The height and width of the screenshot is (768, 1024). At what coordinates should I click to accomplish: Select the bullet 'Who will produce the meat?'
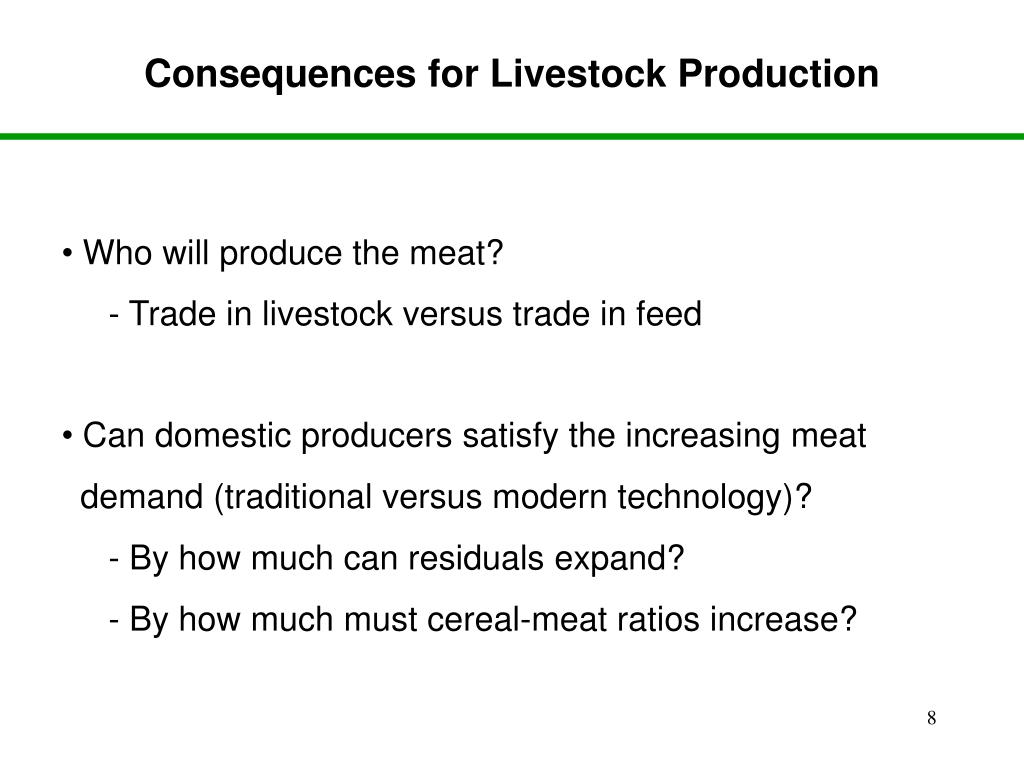pyautogui.click(x=283, y=253)
